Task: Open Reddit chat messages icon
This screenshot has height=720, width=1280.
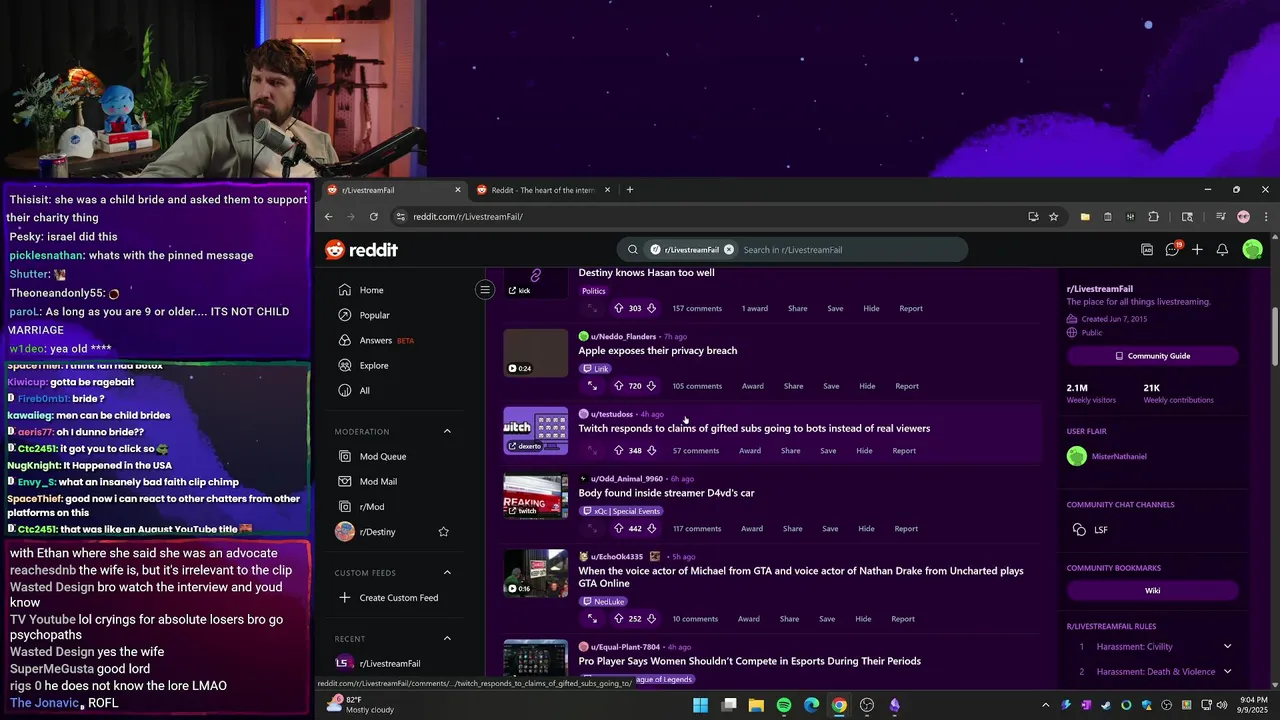Action: point(1172,250)
